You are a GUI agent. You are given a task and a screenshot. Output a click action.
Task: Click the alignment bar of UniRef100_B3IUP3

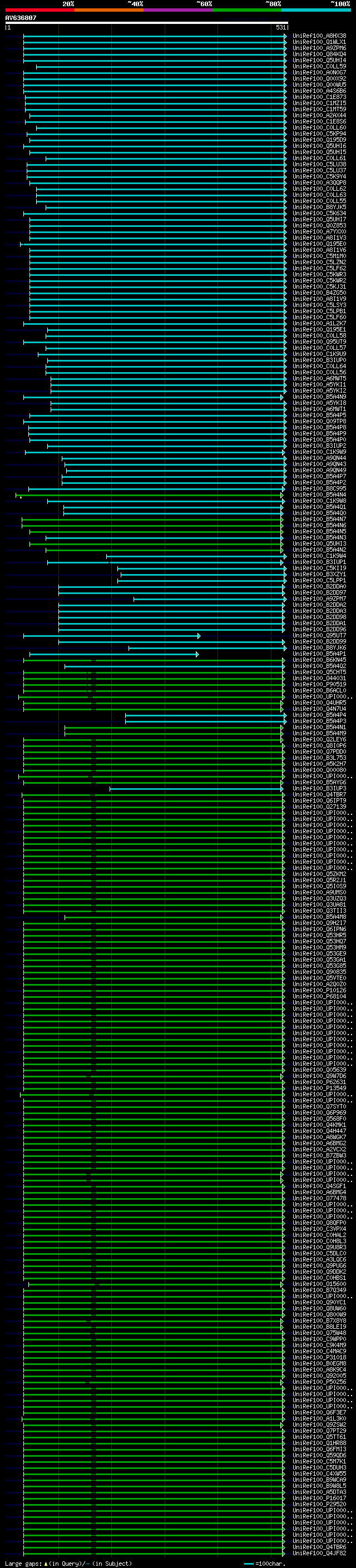point(196,789)
